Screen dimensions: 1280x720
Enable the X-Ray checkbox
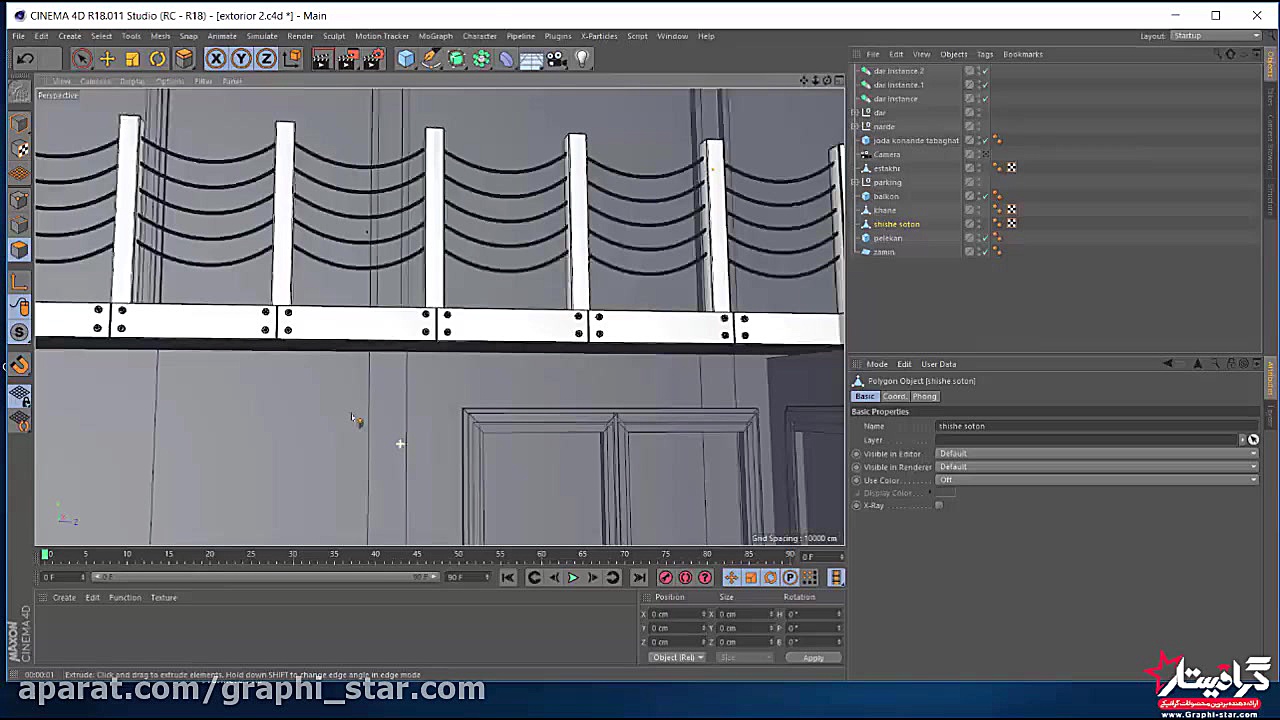(938, 506)
